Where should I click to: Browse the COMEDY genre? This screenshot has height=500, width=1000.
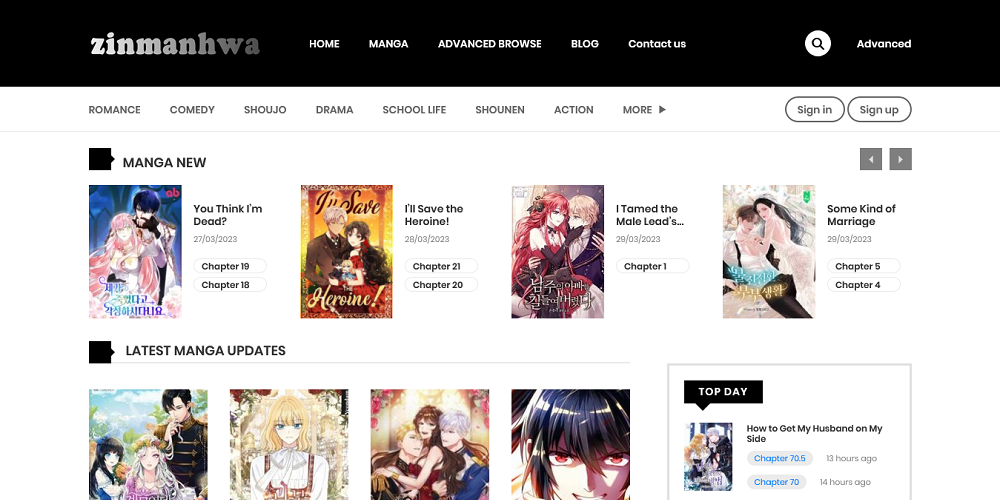(192, 110)
